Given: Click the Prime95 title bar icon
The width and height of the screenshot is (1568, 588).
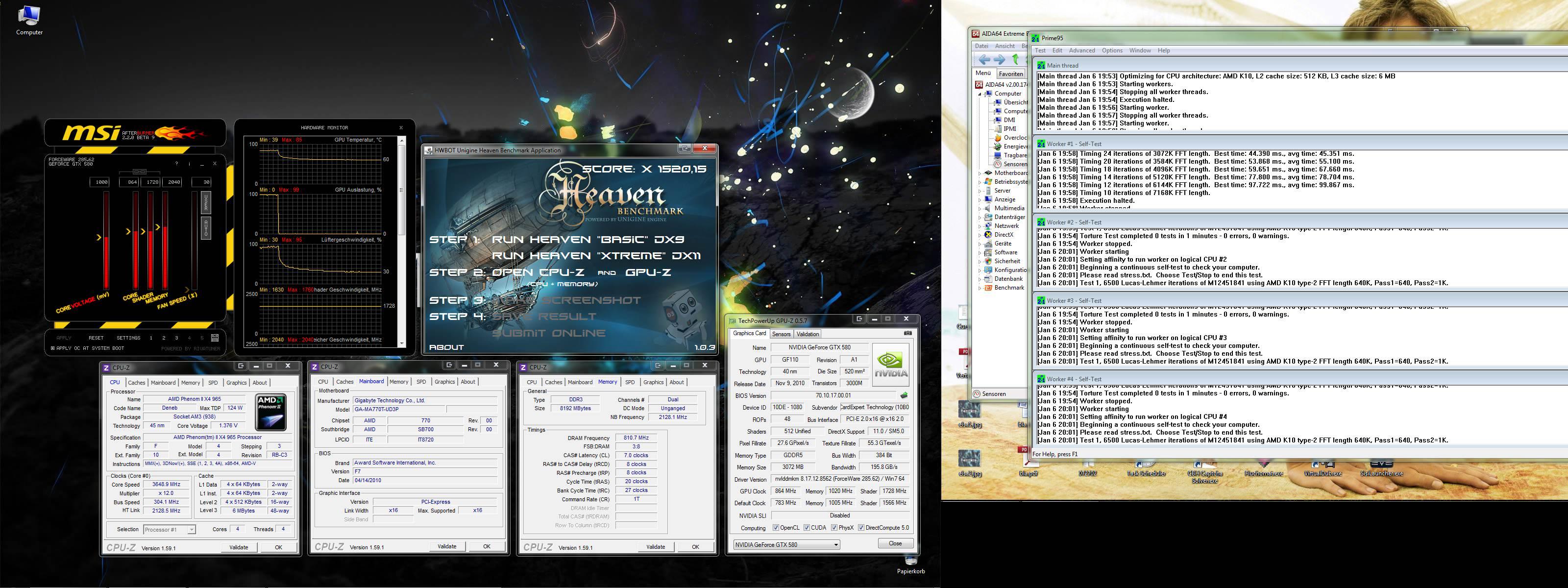Looking at the screenshot, I should click(x=1036, y=38).
